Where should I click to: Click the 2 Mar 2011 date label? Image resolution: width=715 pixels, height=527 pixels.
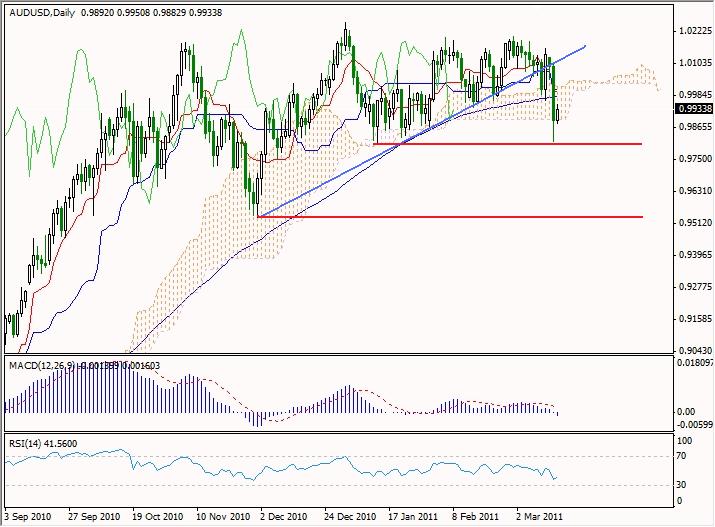click(x=540, y=517)
